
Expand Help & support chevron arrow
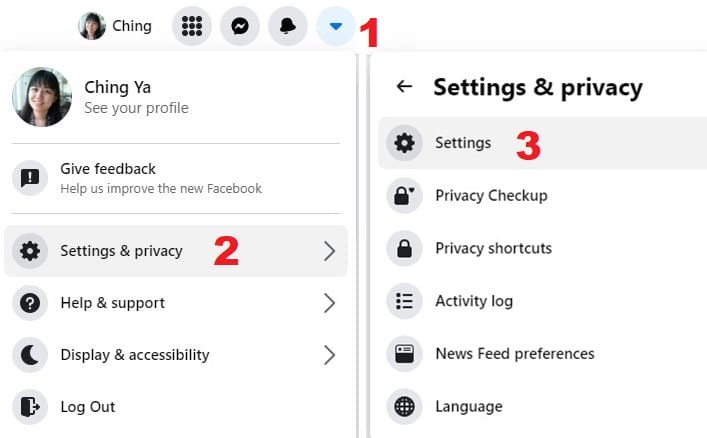point(330,303)
